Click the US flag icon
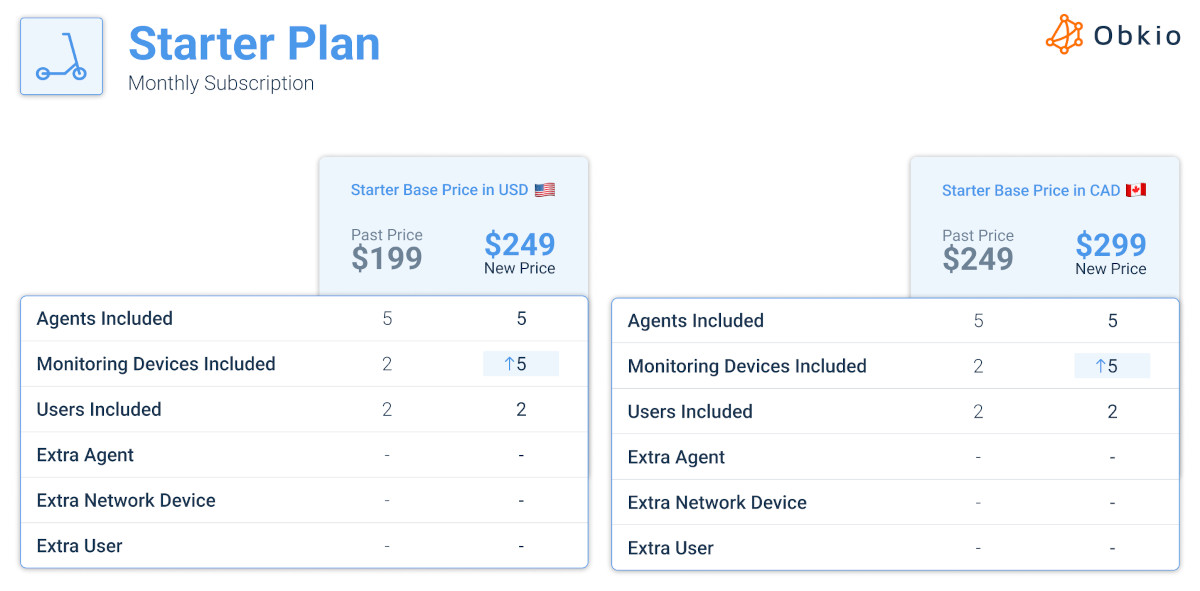The image size is (1200, 591). click(545, 190)
